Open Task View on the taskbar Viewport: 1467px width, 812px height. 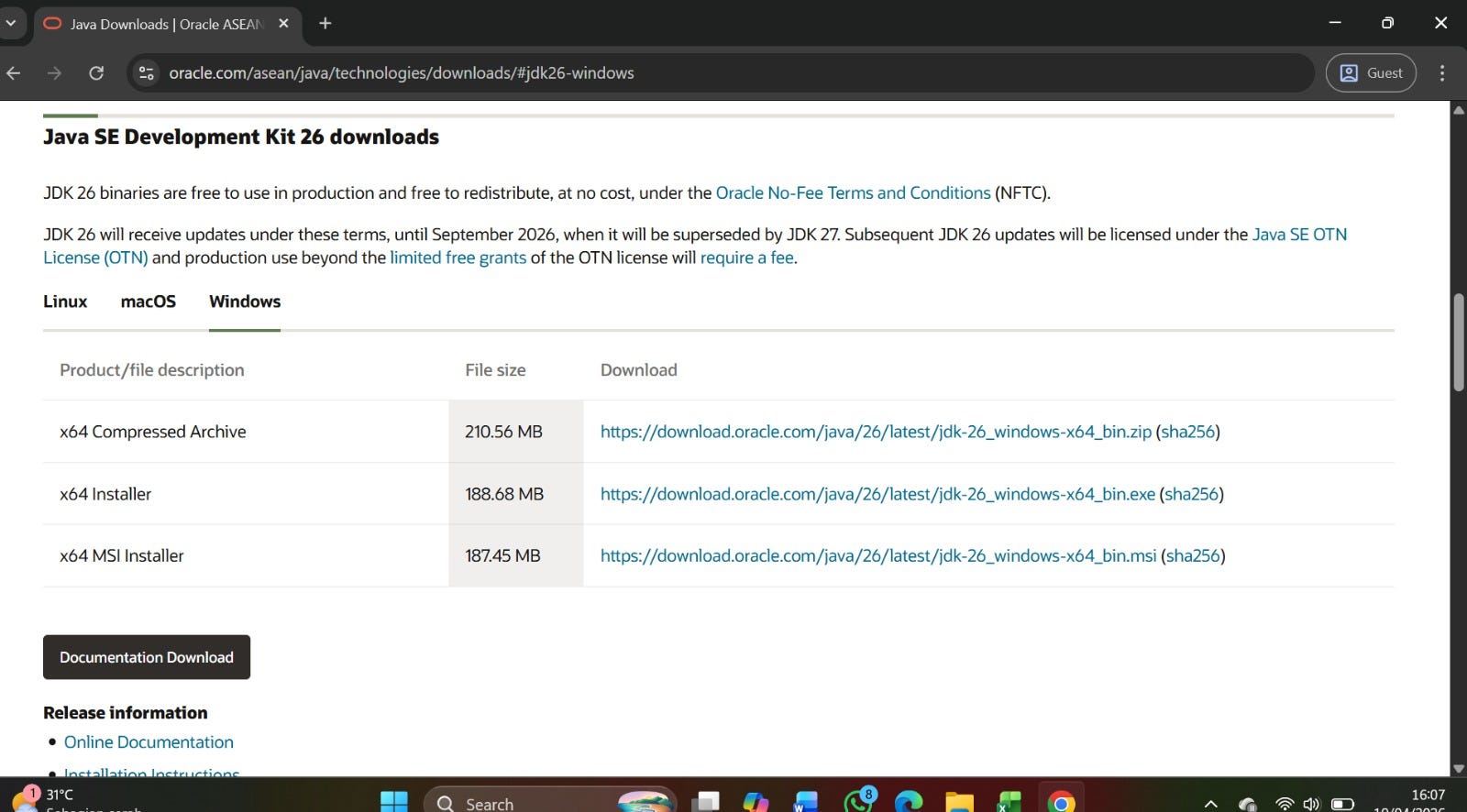[705, 802]
